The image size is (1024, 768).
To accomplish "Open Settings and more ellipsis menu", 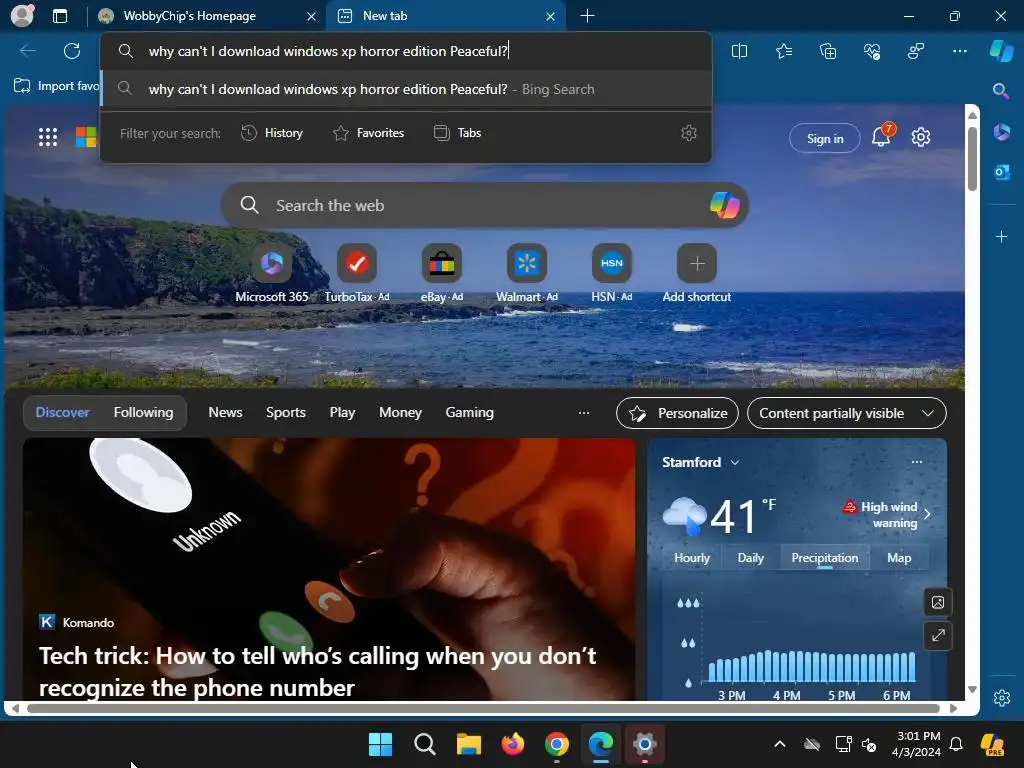I will [959, 51].
